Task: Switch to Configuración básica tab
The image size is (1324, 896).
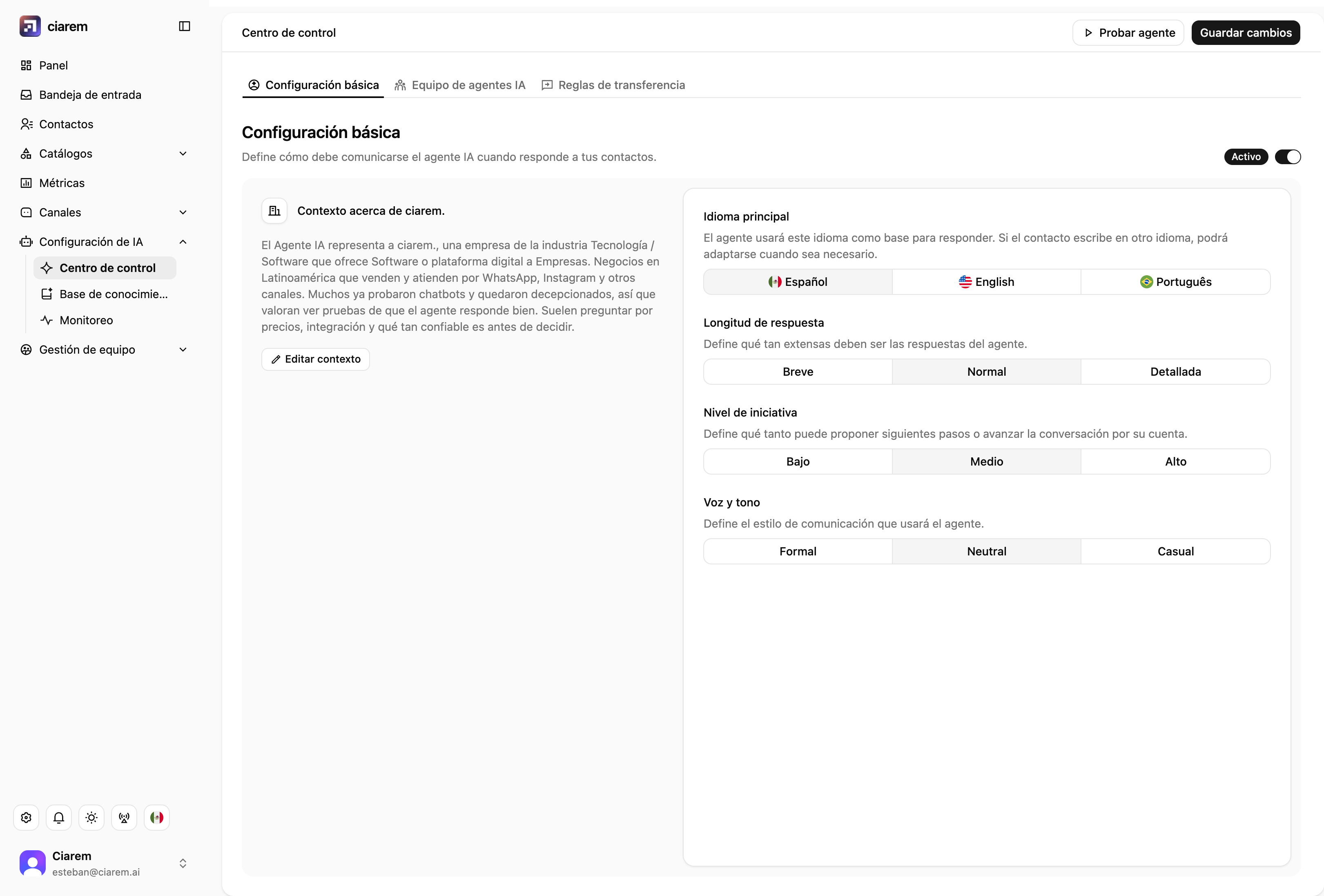Action: (313, 85)
